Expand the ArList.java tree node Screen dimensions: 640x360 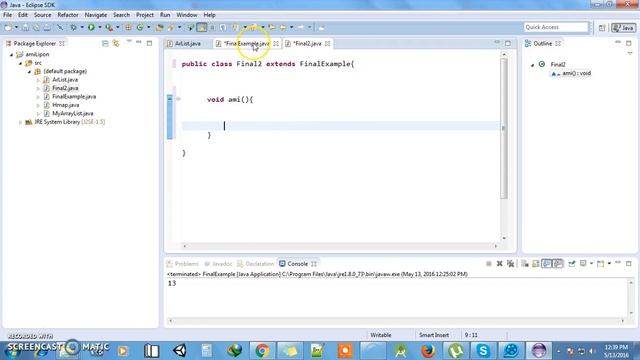[38, 80]
